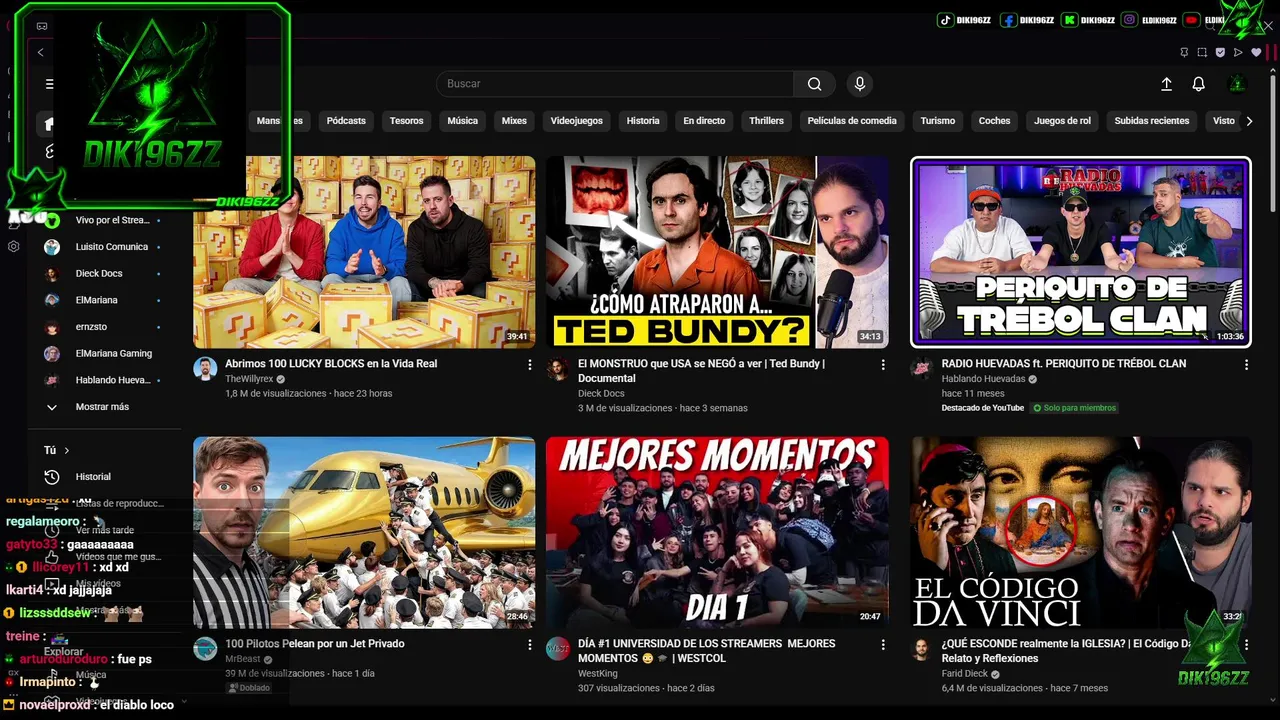Select the Películas de comedia chip
The image size is (1280, 720).
(852, 121)
